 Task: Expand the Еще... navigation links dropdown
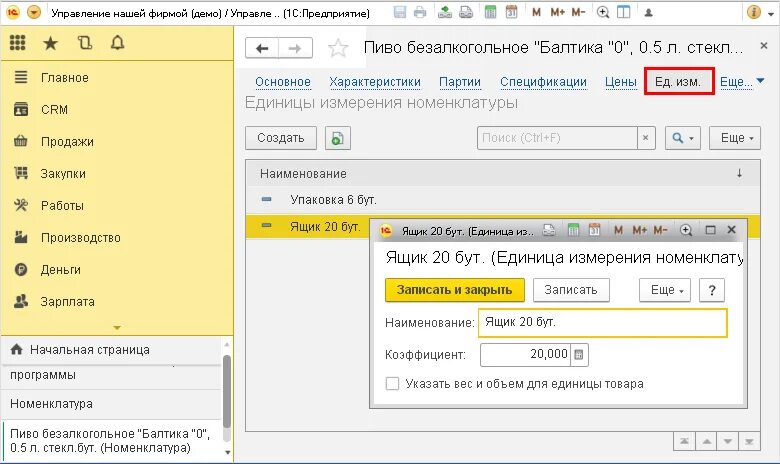(742, 82)
